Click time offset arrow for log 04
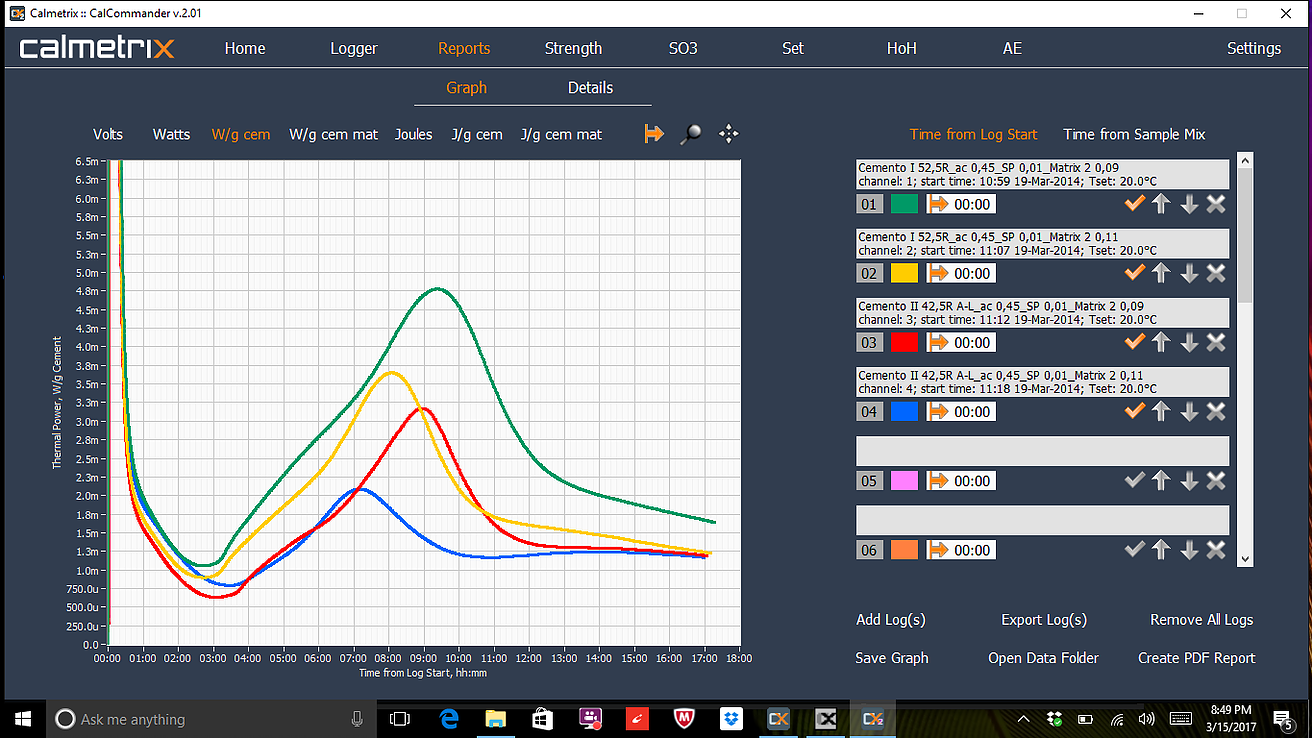The height and width of the screenshot is (738, 1312). (940, 412)
